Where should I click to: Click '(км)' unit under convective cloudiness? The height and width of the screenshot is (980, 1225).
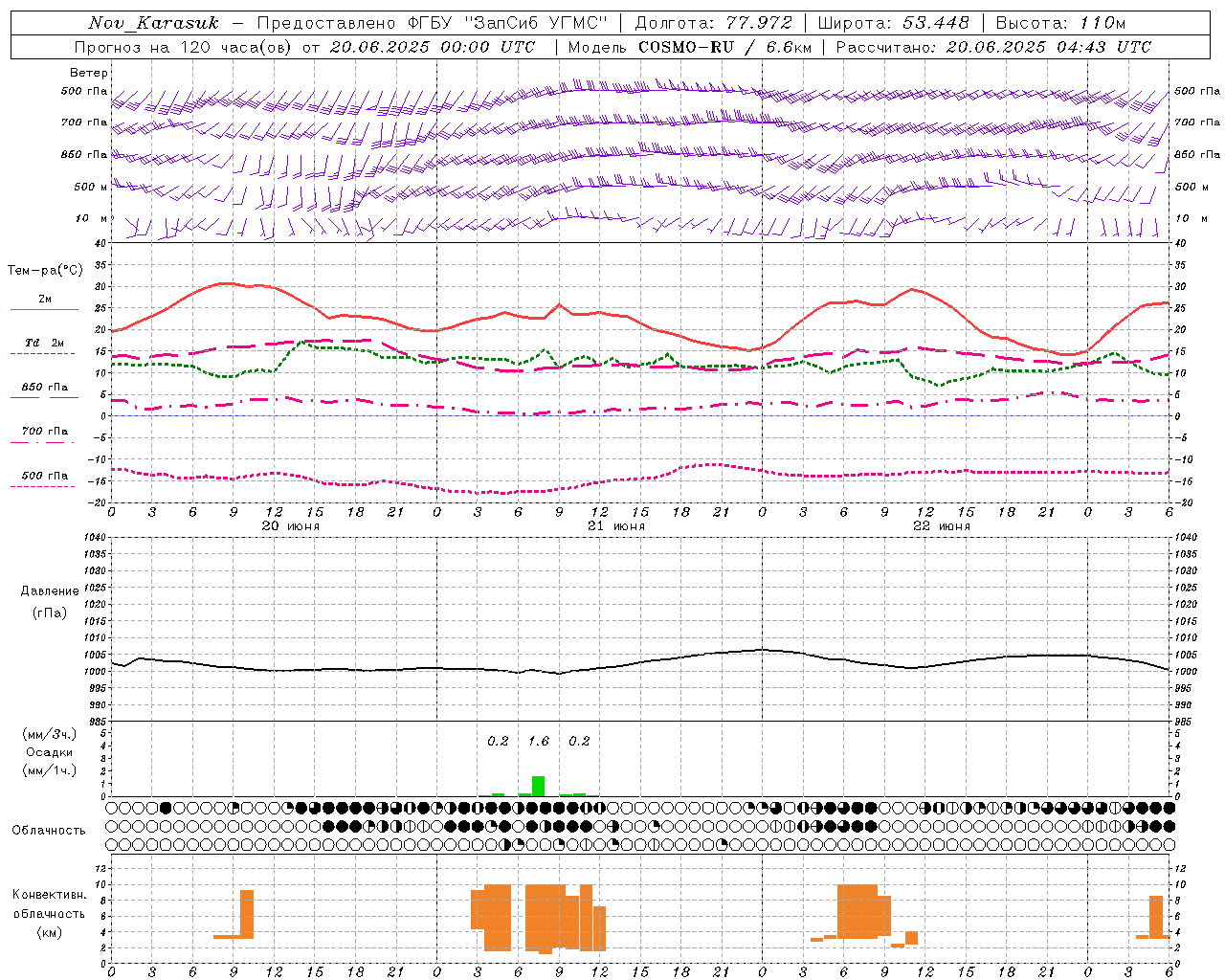[x=50, y=932]
